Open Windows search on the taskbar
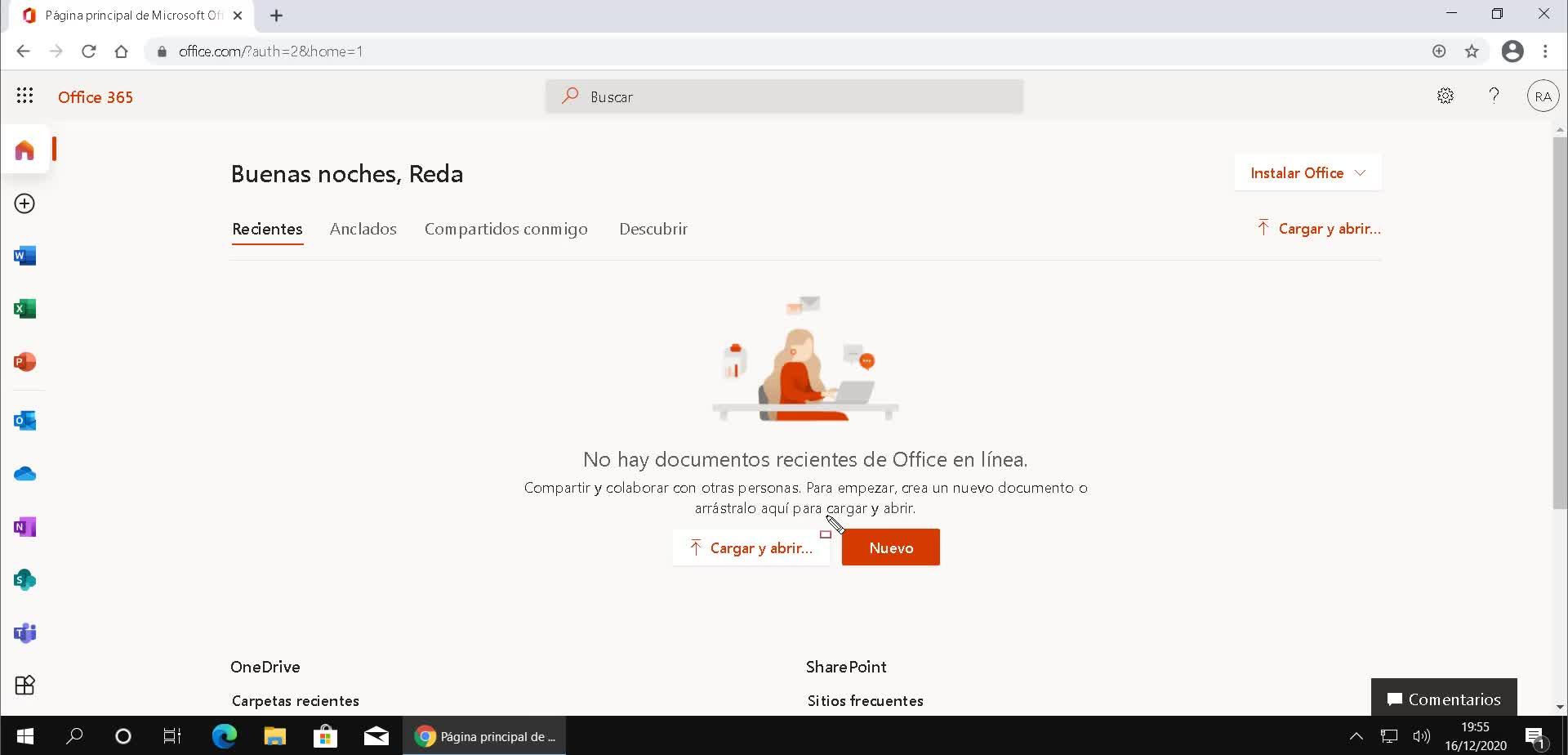This screenshot has width=1568, height=755. (x=74, y=736)
